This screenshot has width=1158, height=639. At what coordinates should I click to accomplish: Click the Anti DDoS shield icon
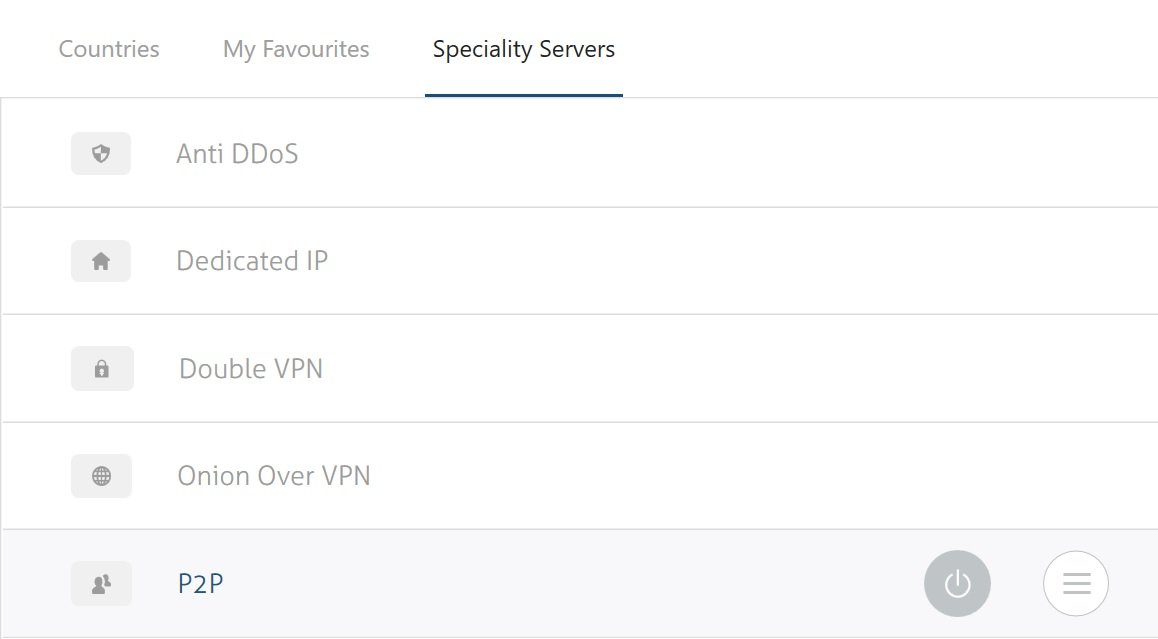[101, 154]
